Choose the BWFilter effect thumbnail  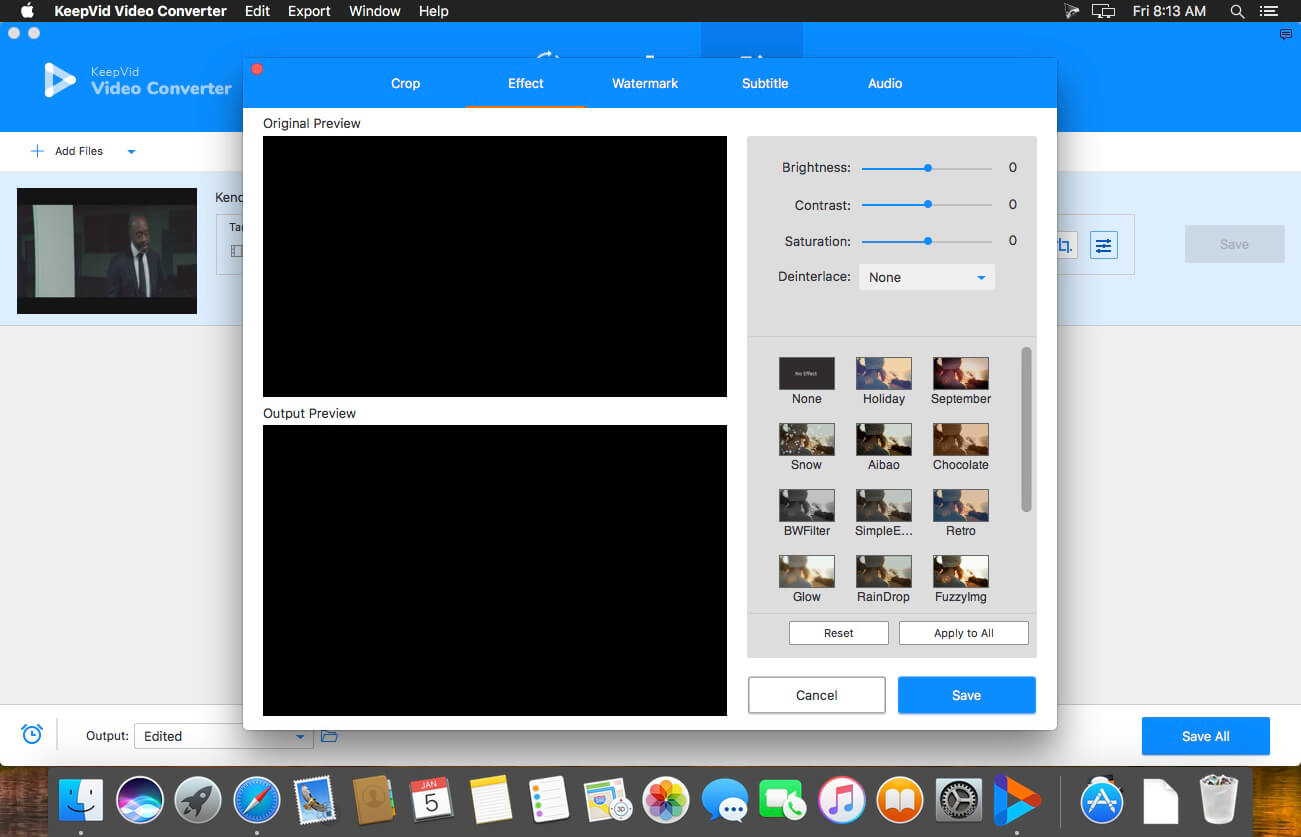point(807,505)
